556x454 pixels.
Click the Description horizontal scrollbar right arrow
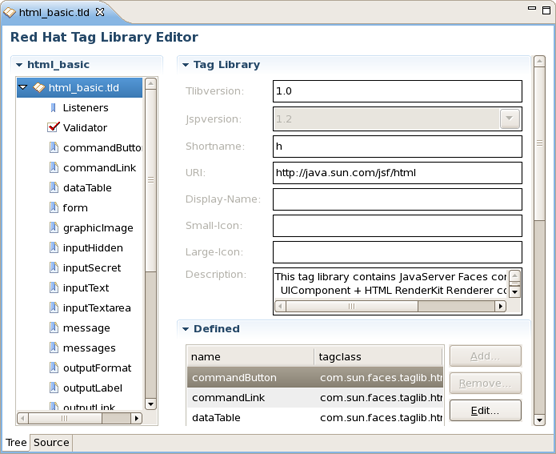tap(500, 306)
